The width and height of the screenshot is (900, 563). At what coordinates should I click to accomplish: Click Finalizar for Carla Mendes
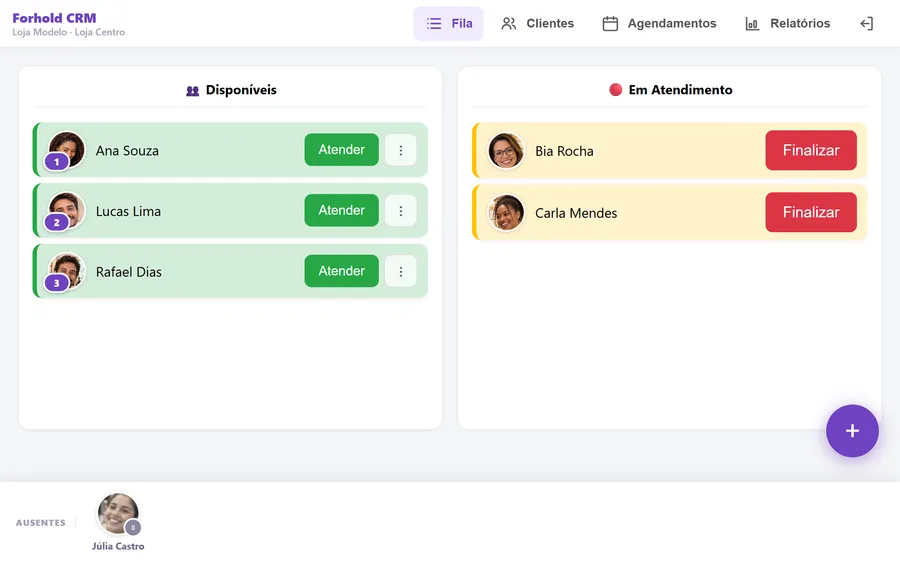(x=811, y=212)
